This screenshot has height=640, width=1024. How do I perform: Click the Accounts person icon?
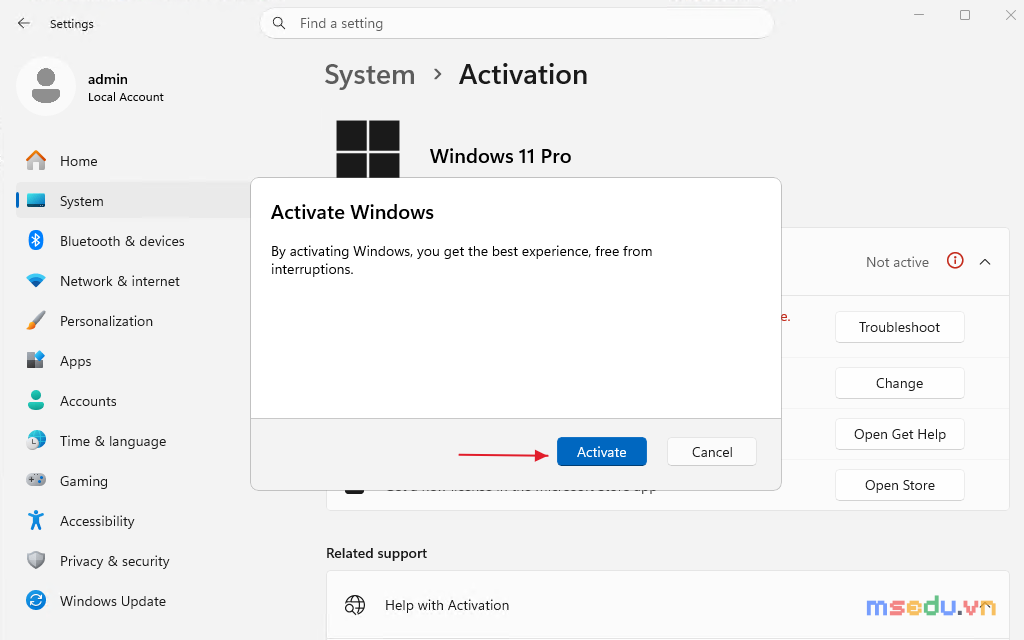tap(36, 400)
